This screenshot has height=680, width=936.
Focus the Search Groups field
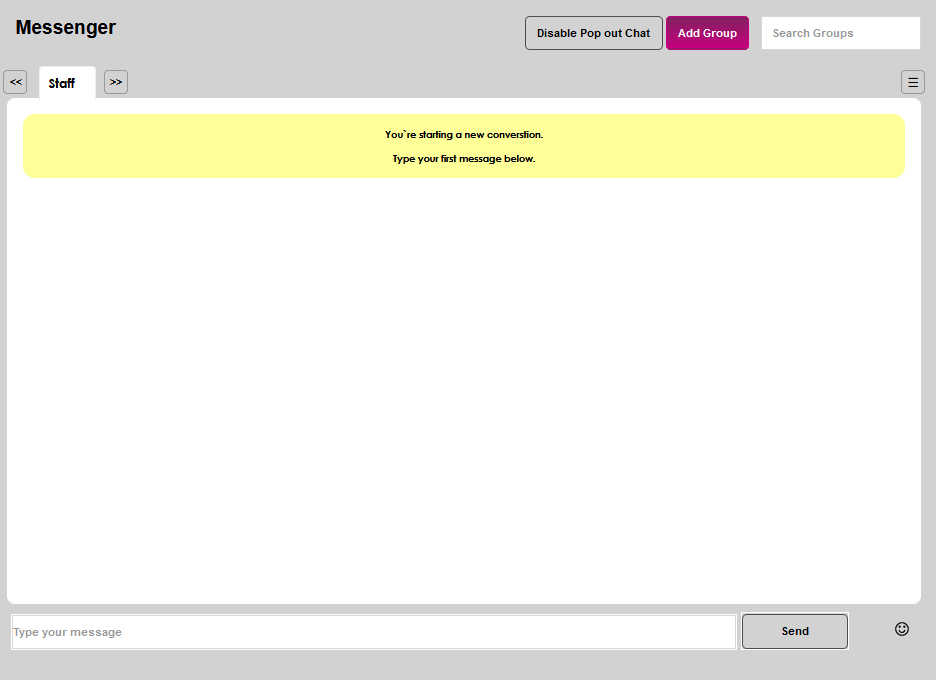coord(840,33)
